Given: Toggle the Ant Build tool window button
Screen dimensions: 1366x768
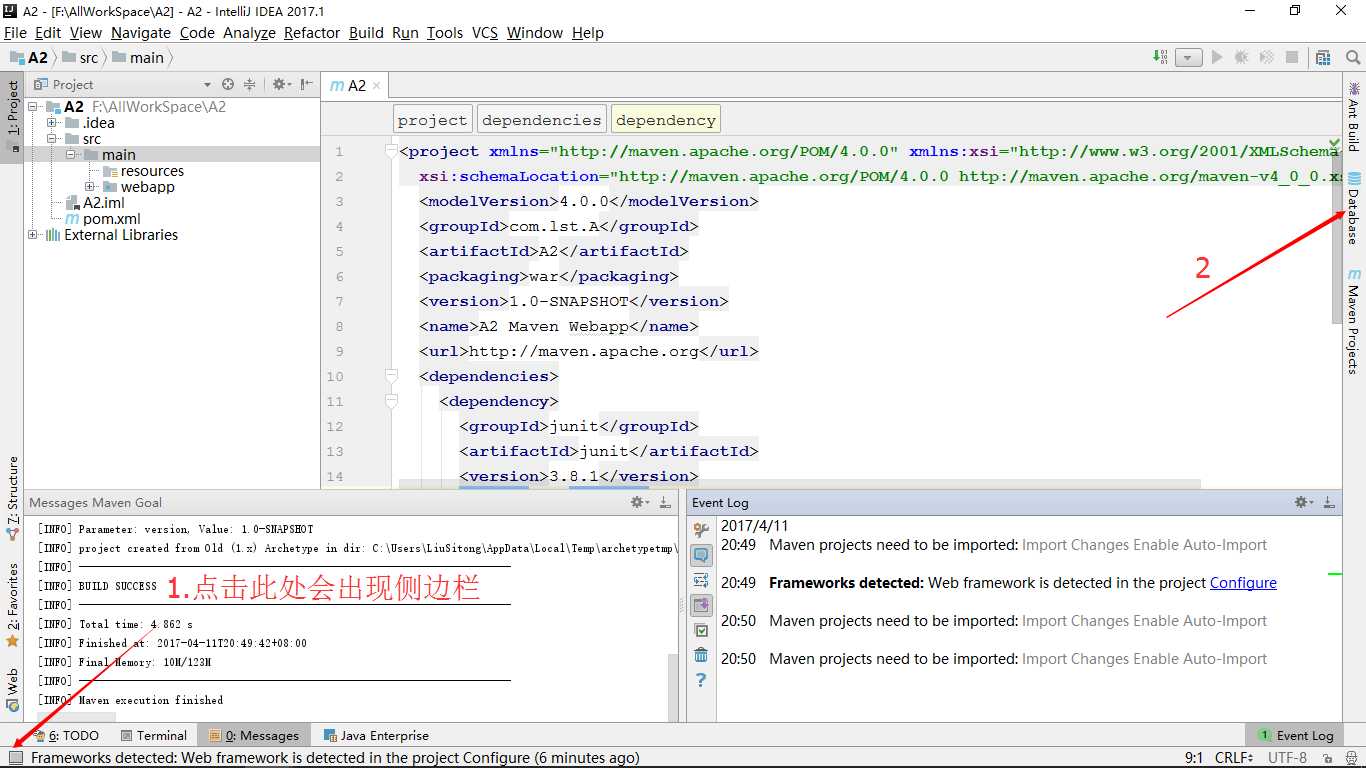Looking at the screenshot, I should 1353,116.
